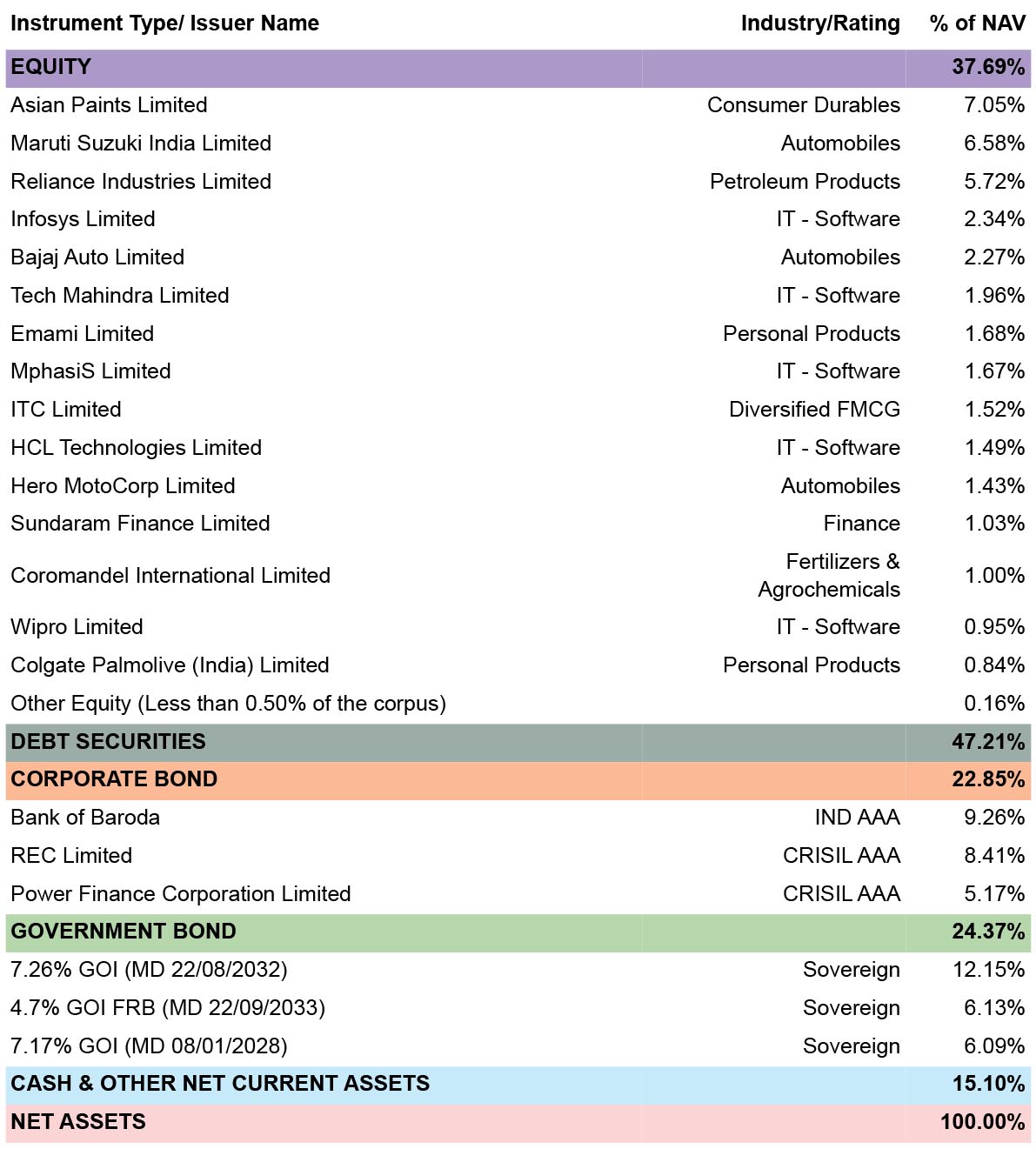This screenshot has width=1036, height=1149.
Task: Click the 7.26% GOI (MD 22/08/2032) entry
Action: pyautogui.click(x=149, y=970)
